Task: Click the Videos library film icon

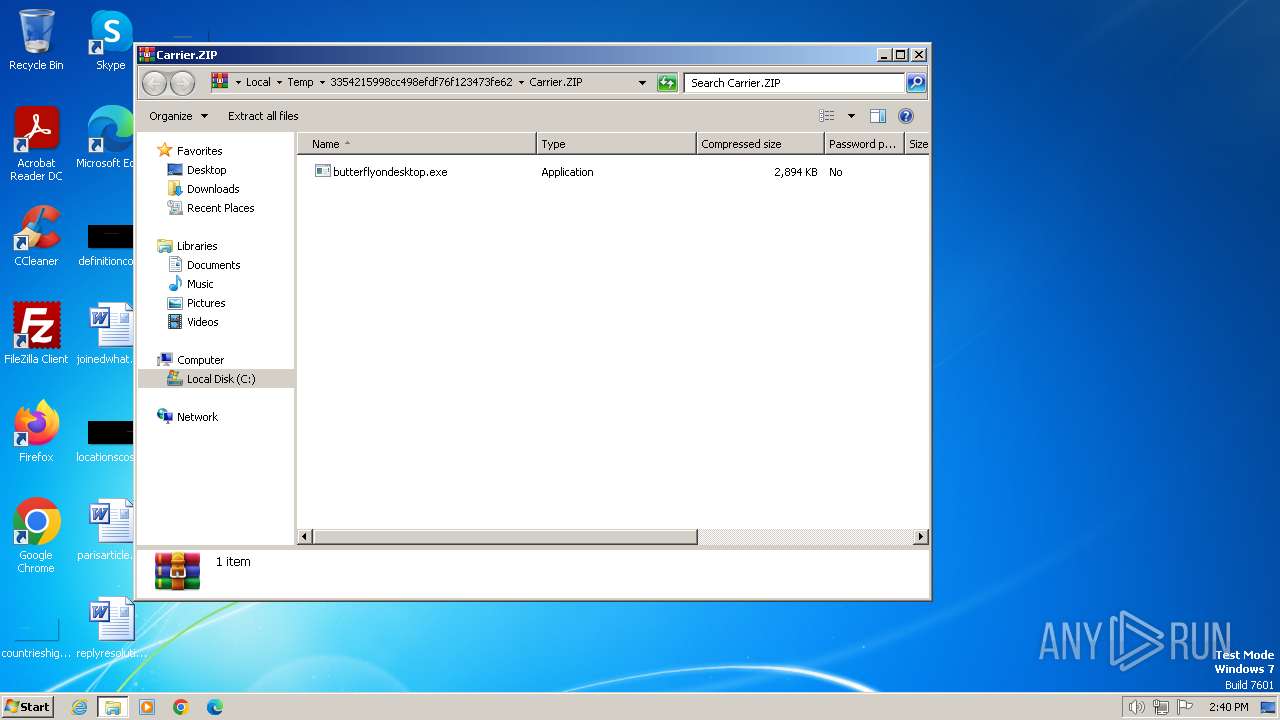Action: (176, 322)
